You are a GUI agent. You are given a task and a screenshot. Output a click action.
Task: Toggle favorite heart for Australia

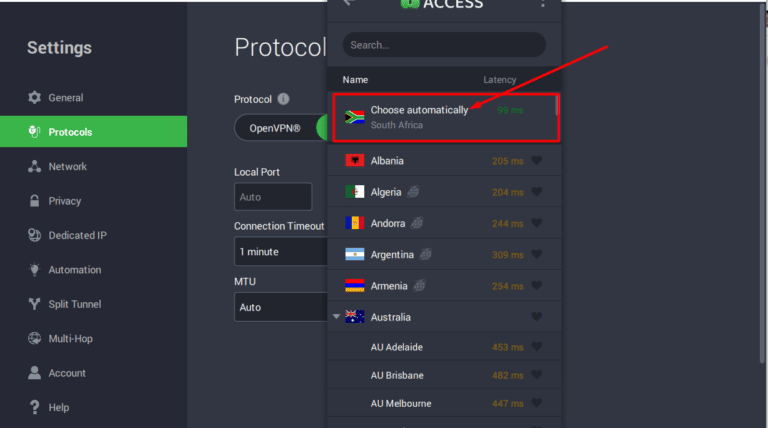tap(537, 317)
